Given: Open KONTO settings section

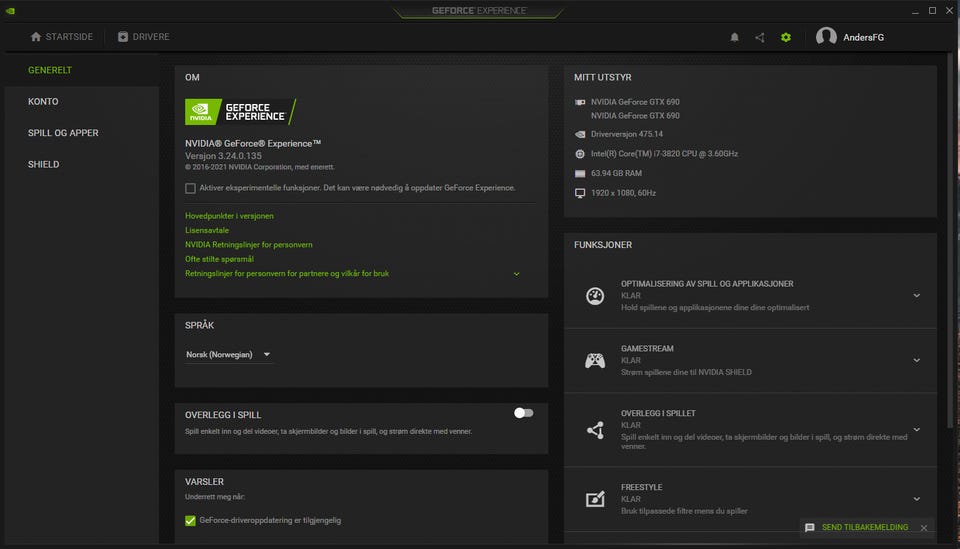Looking at the screenshot, I should pos(43,102).
